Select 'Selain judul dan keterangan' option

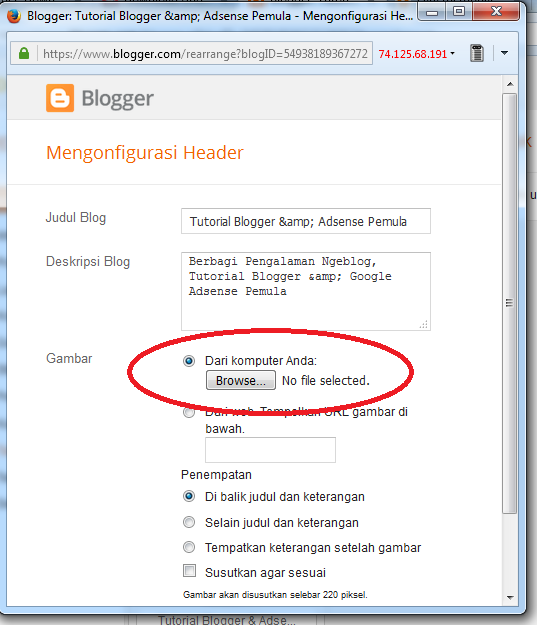(189, 522)
